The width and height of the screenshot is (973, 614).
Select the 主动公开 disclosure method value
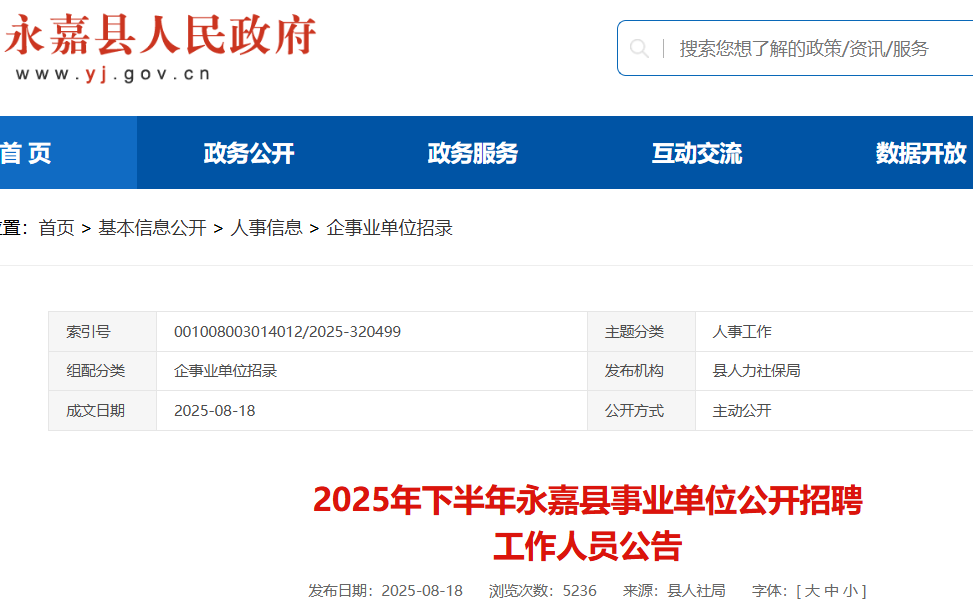click(742, 410)
